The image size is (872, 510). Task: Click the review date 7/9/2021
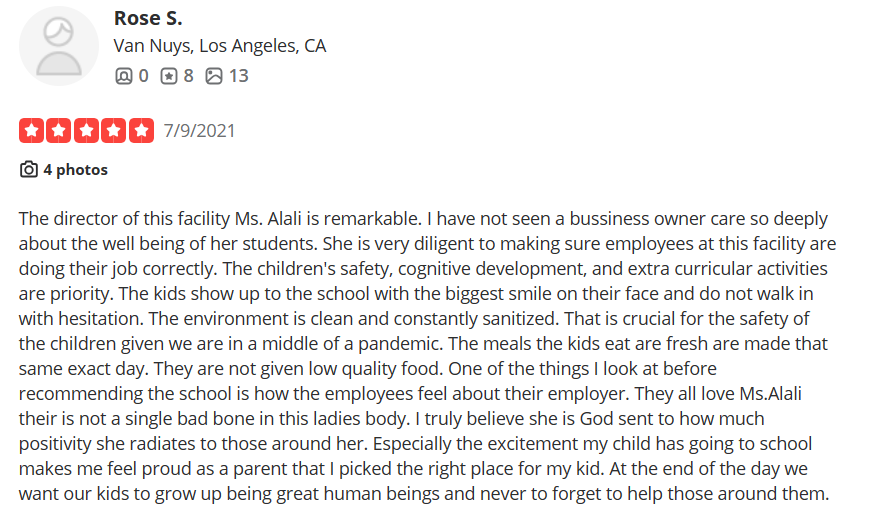199,131
